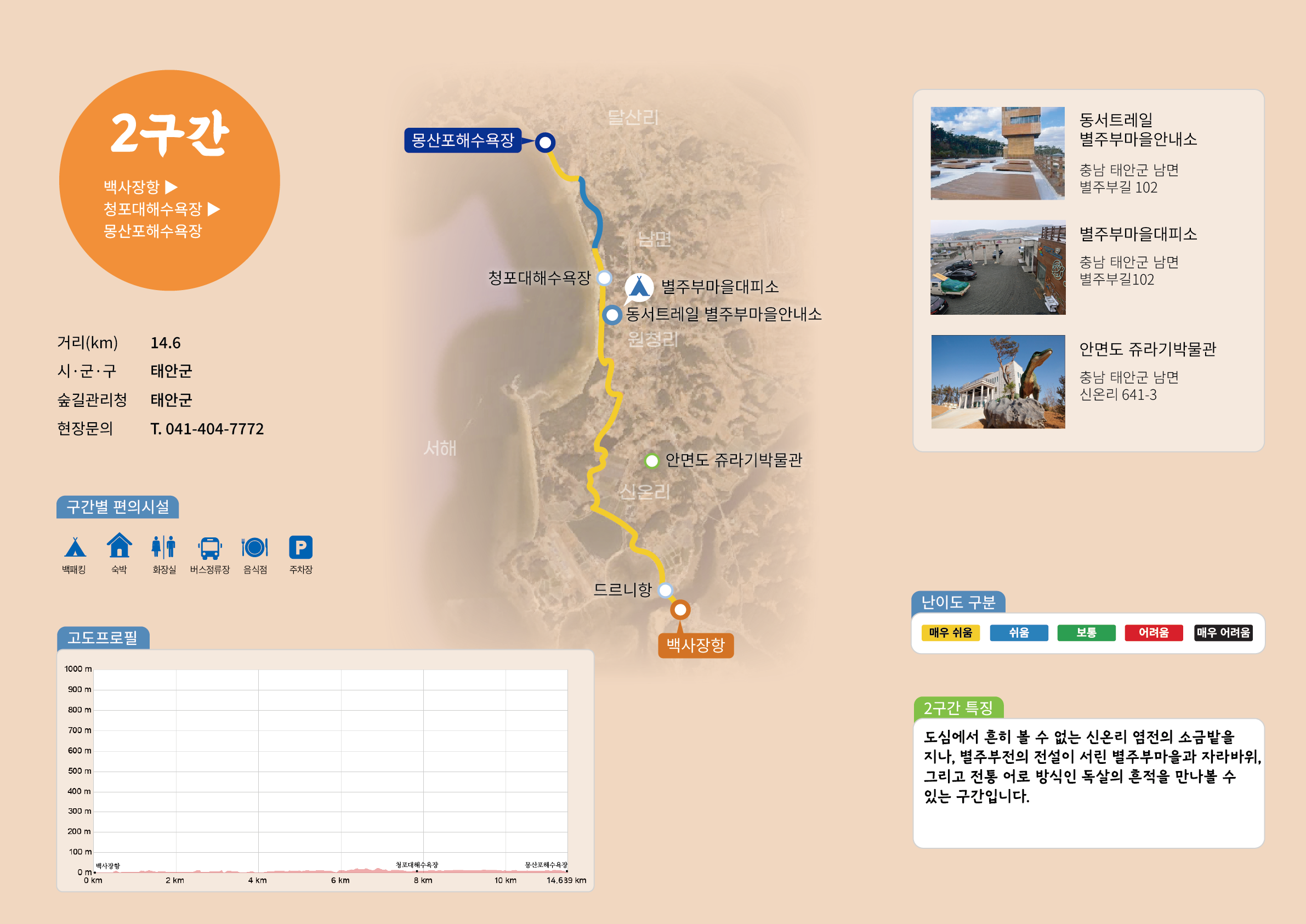1306x924 pixels.
Task: Click the 1000 m elevation axis label
Action: coord(78,668)
